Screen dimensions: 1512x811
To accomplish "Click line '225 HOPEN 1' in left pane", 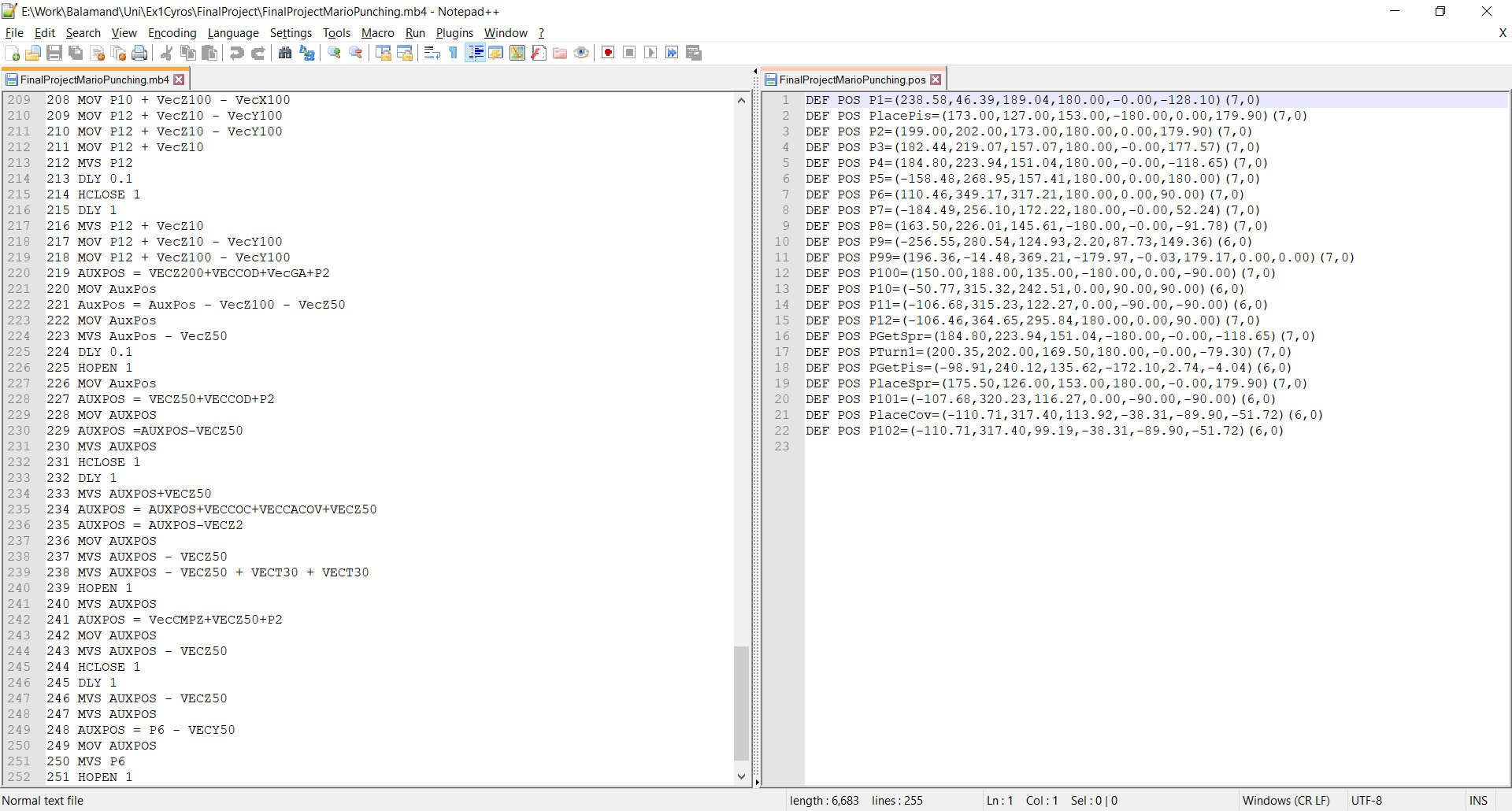I will (x=90, y=368).
